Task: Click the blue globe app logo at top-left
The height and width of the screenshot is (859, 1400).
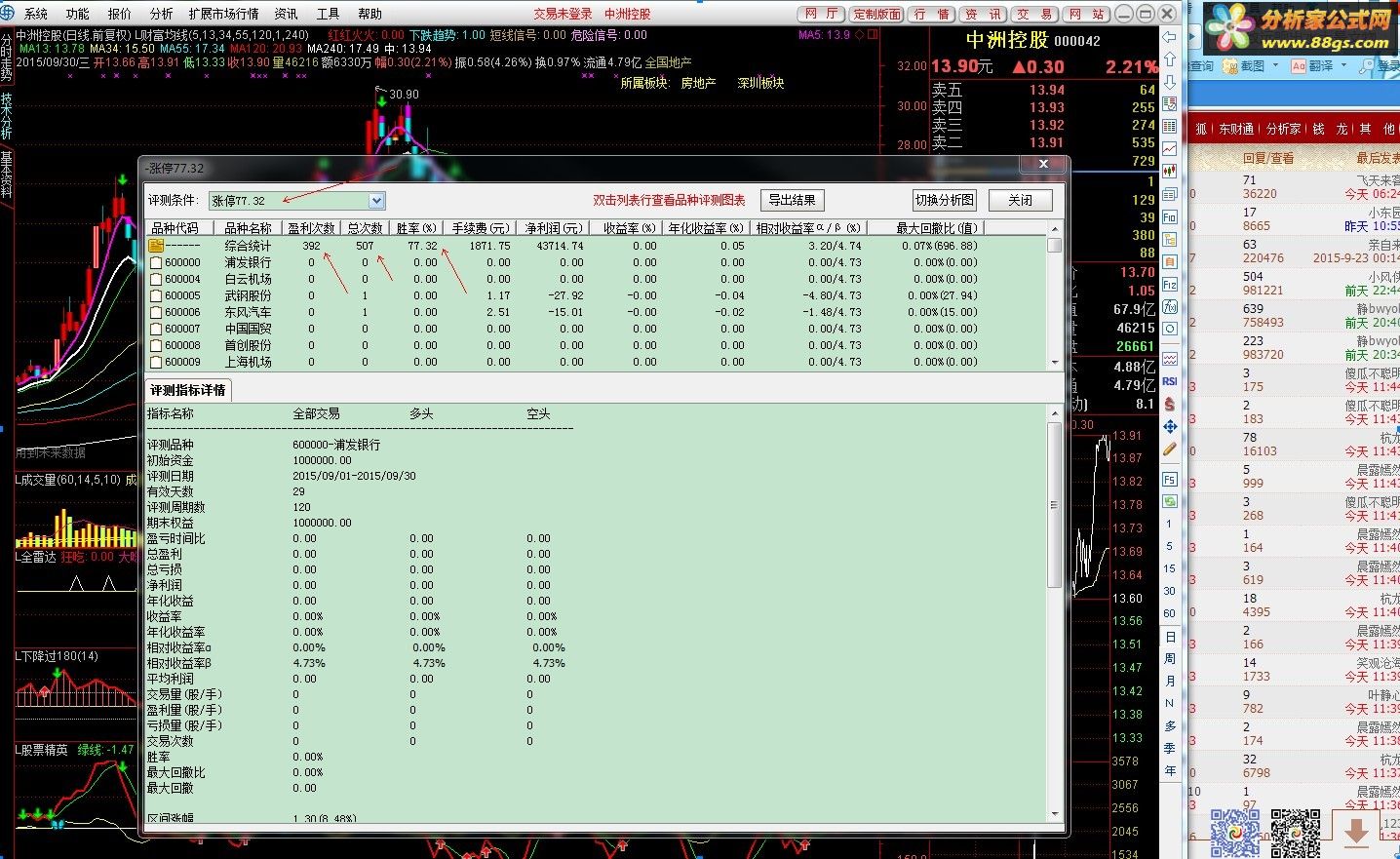Action: 8,13
